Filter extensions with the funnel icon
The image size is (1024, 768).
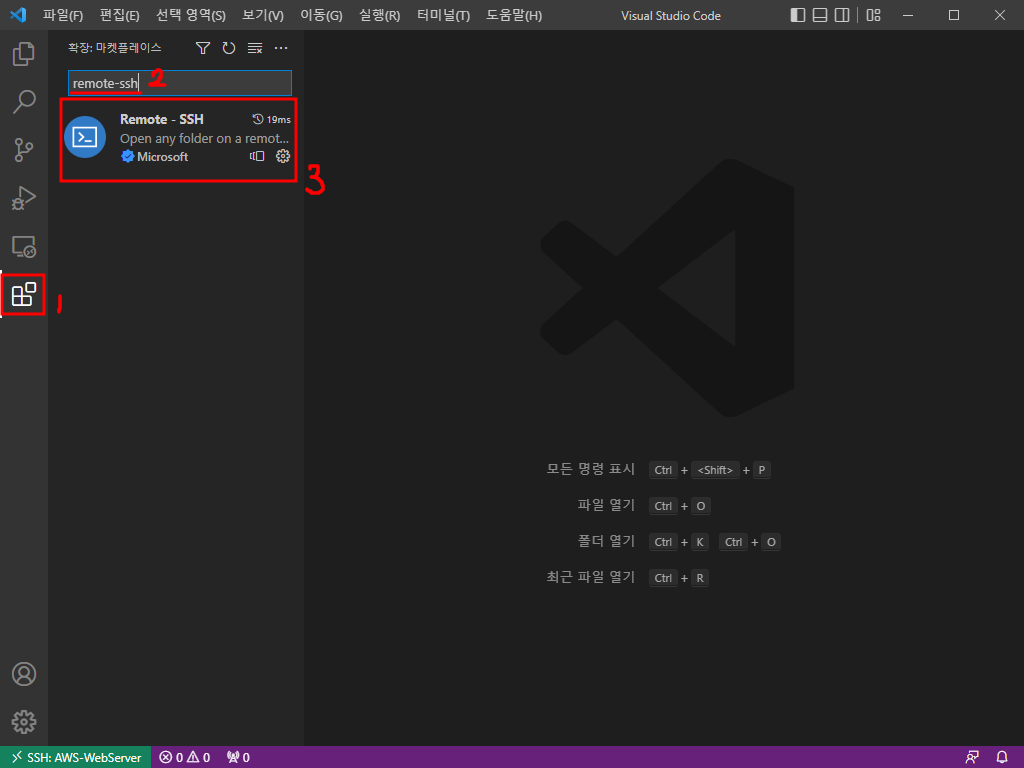pyautogui.click(x=203, y=48)
